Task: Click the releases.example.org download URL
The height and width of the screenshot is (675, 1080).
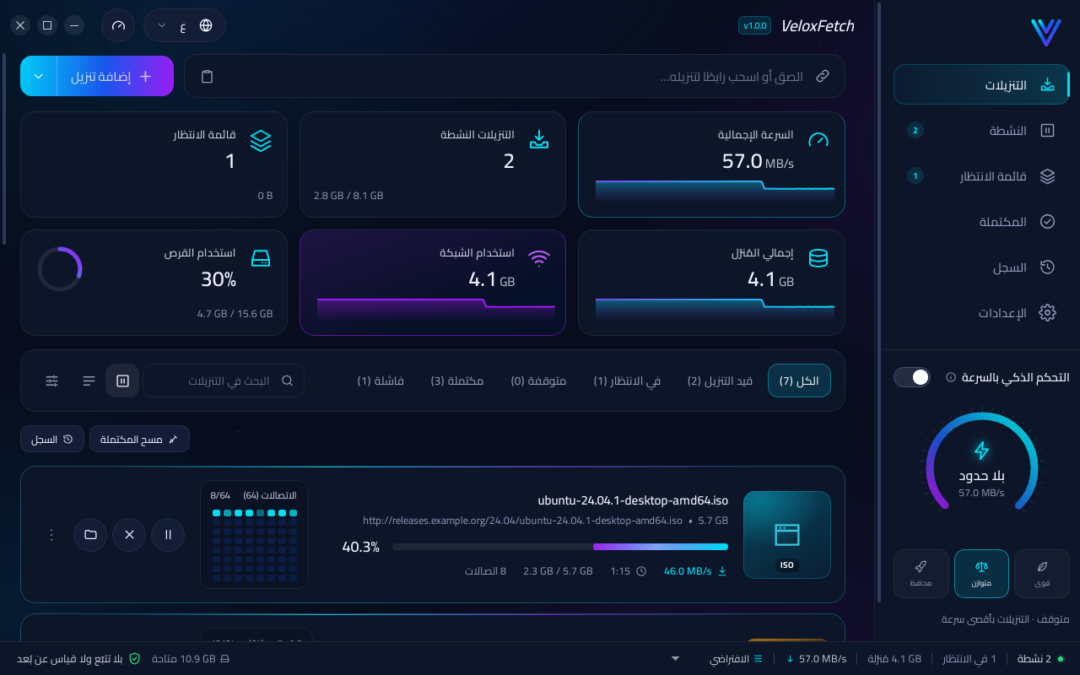Action: (x=522, y=520)
